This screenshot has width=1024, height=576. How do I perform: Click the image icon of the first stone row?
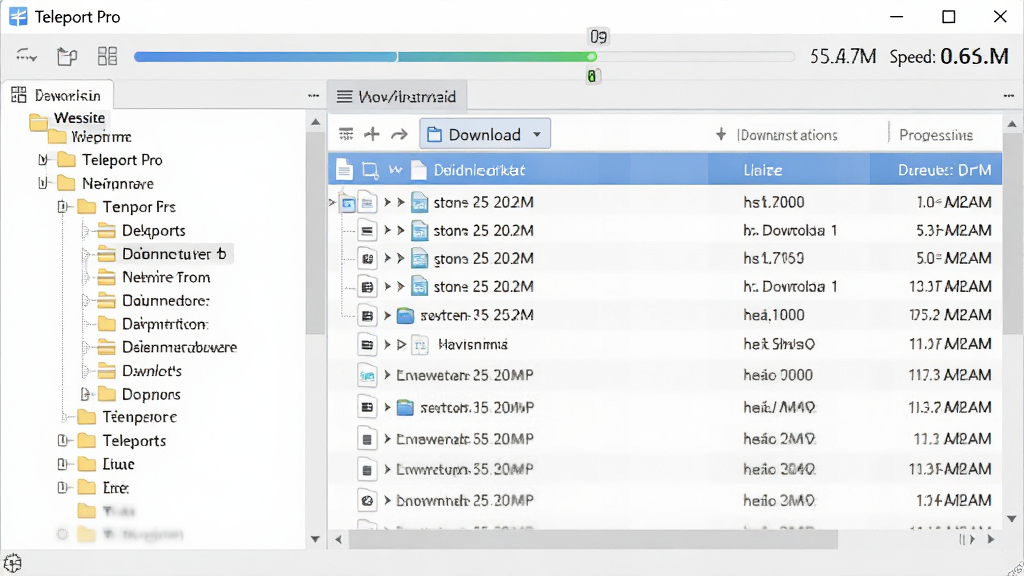click(x=419, y=202)
